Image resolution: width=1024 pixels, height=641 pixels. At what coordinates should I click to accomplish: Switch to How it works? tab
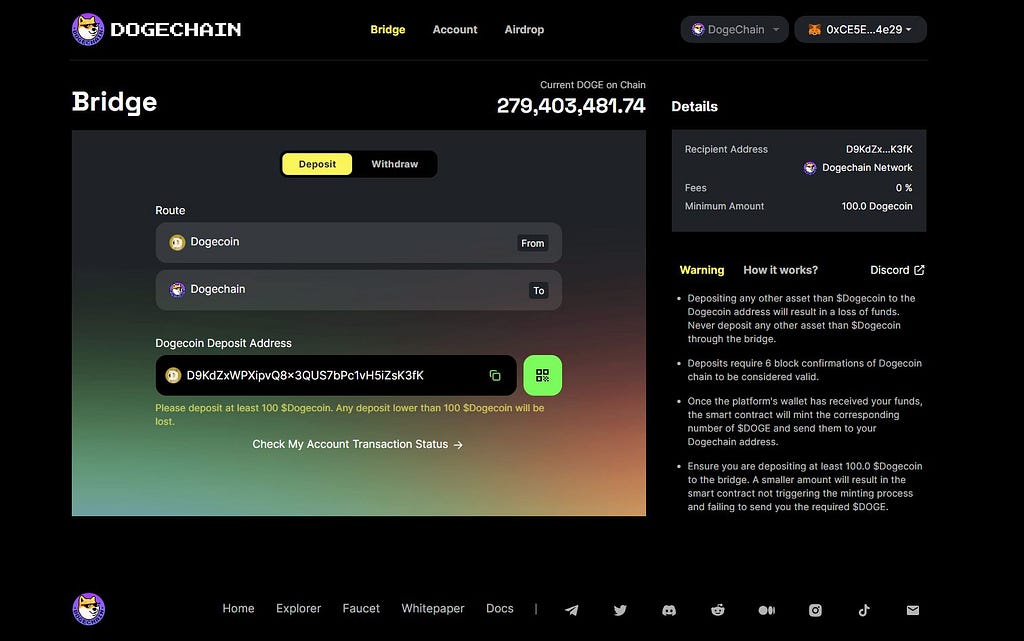pos(780,270)
